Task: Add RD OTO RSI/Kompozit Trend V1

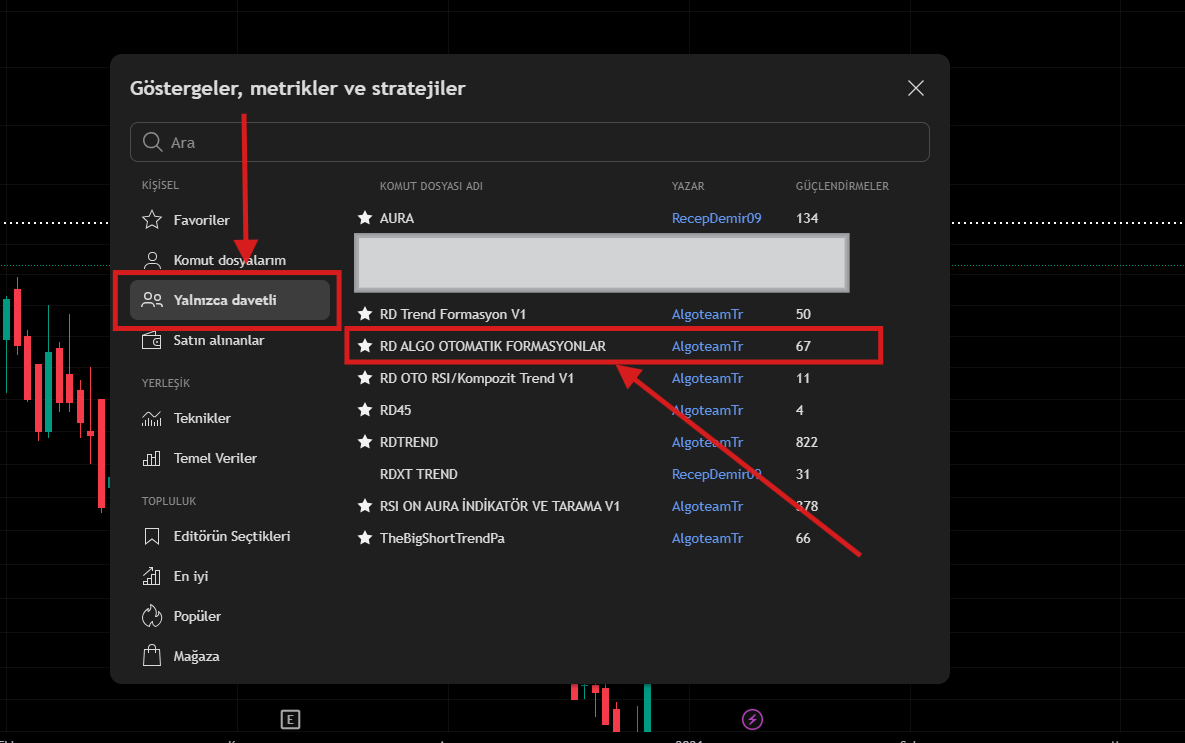Action: [x=477, y=378]
